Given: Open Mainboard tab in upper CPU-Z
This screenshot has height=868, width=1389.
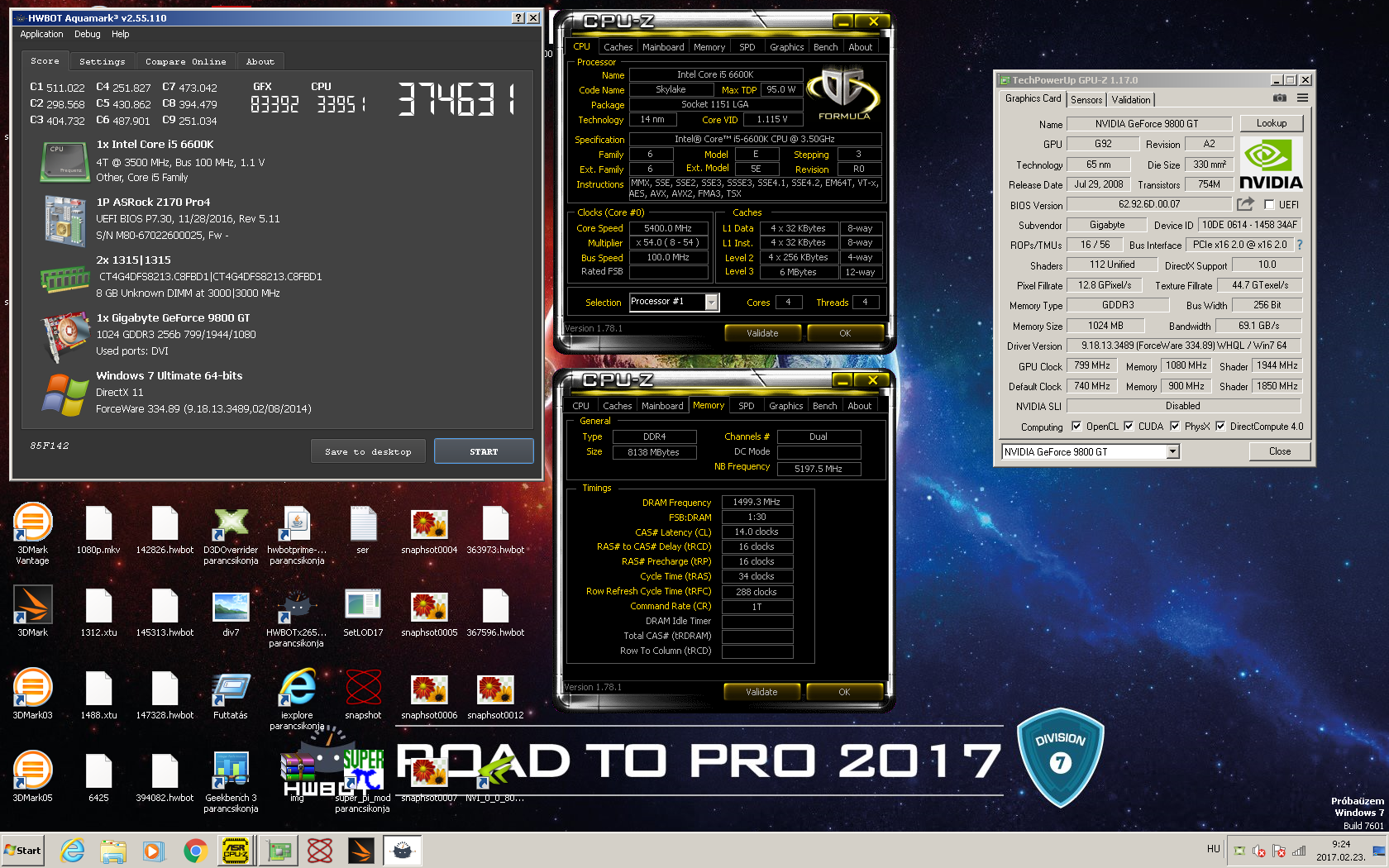Looking at the screenshot, I should (663, 47).
